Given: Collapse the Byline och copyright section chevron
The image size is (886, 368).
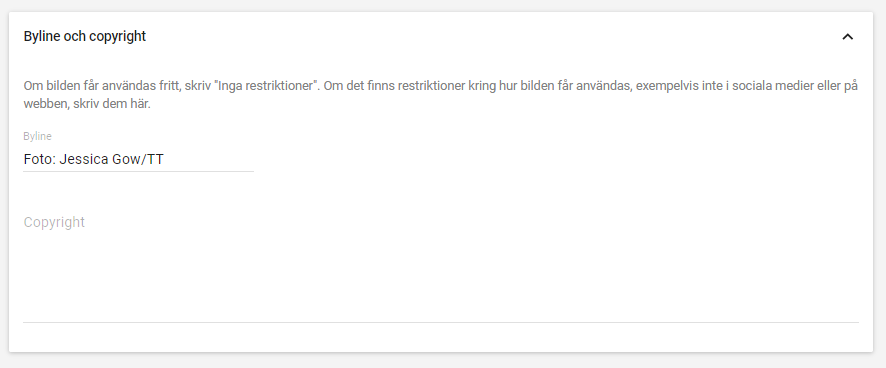Looking at the screenshot, I should tap(847, 37).
